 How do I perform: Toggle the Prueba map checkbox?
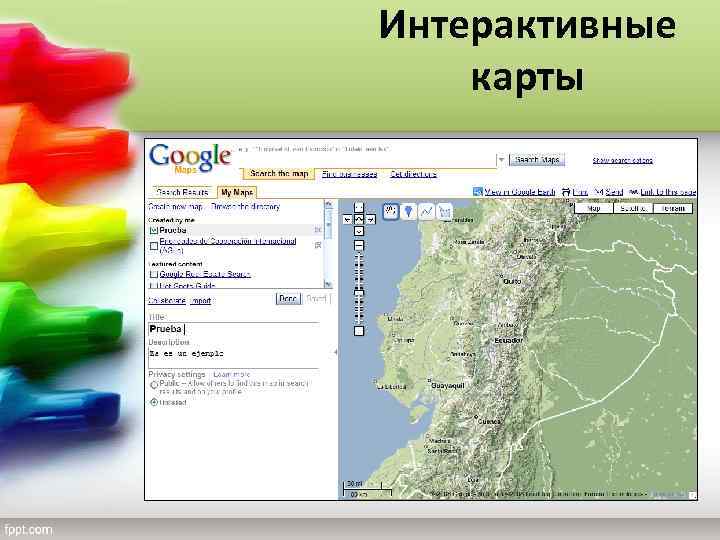click(x=154, y=230)
